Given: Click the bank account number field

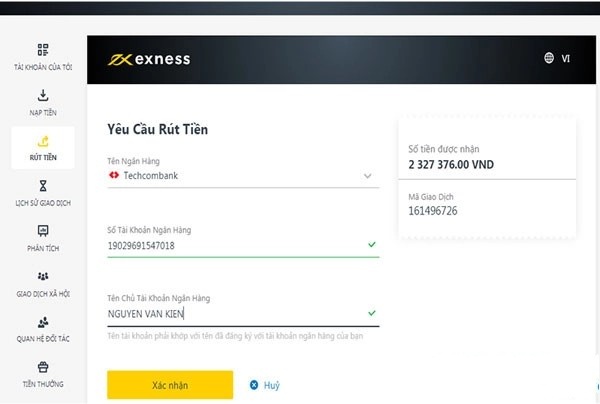Looking at the screenshot, I should (x=243, y=245).
